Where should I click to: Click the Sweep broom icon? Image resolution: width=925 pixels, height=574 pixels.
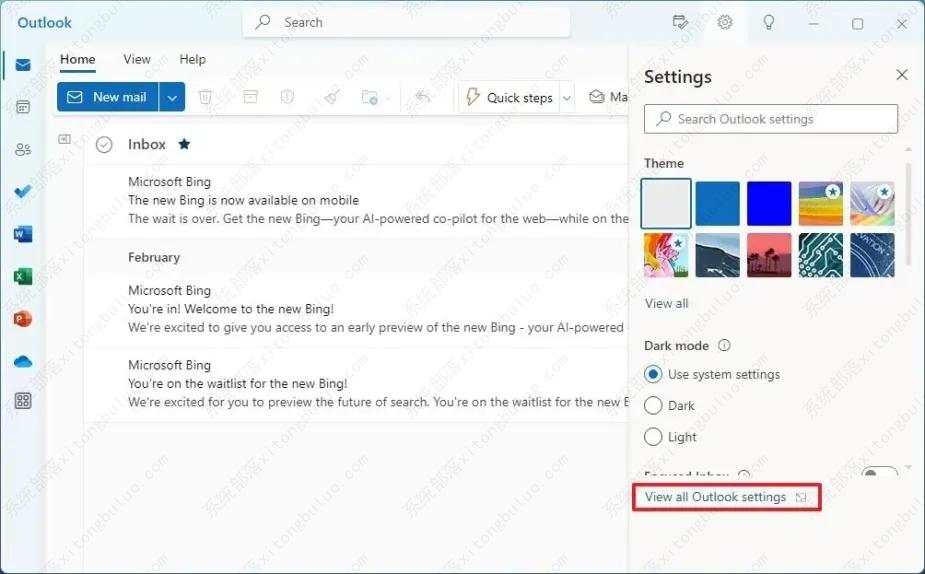[x=332, y=97]
